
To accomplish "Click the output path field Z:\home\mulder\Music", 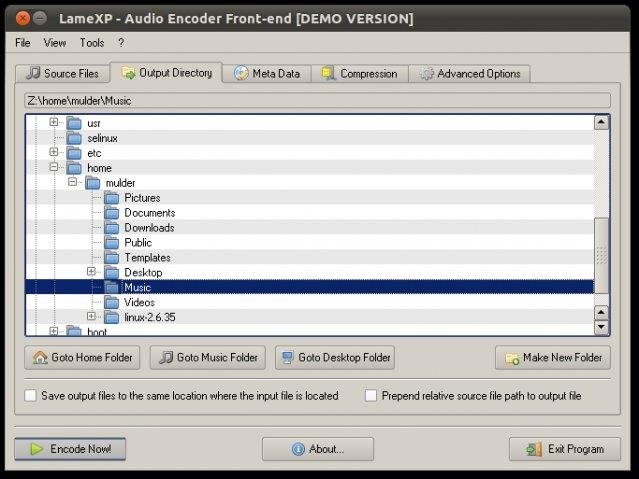I will (317, 100).
